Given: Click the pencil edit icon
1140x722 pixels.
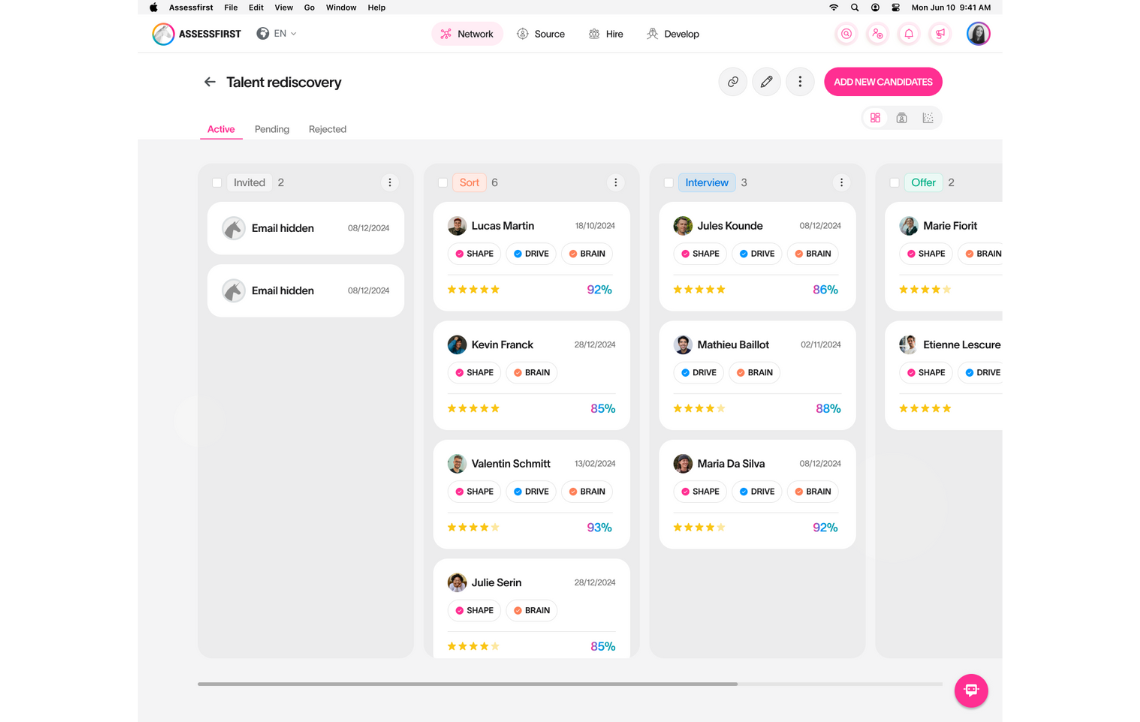Looking at the screenshot, I should (766, 82).
